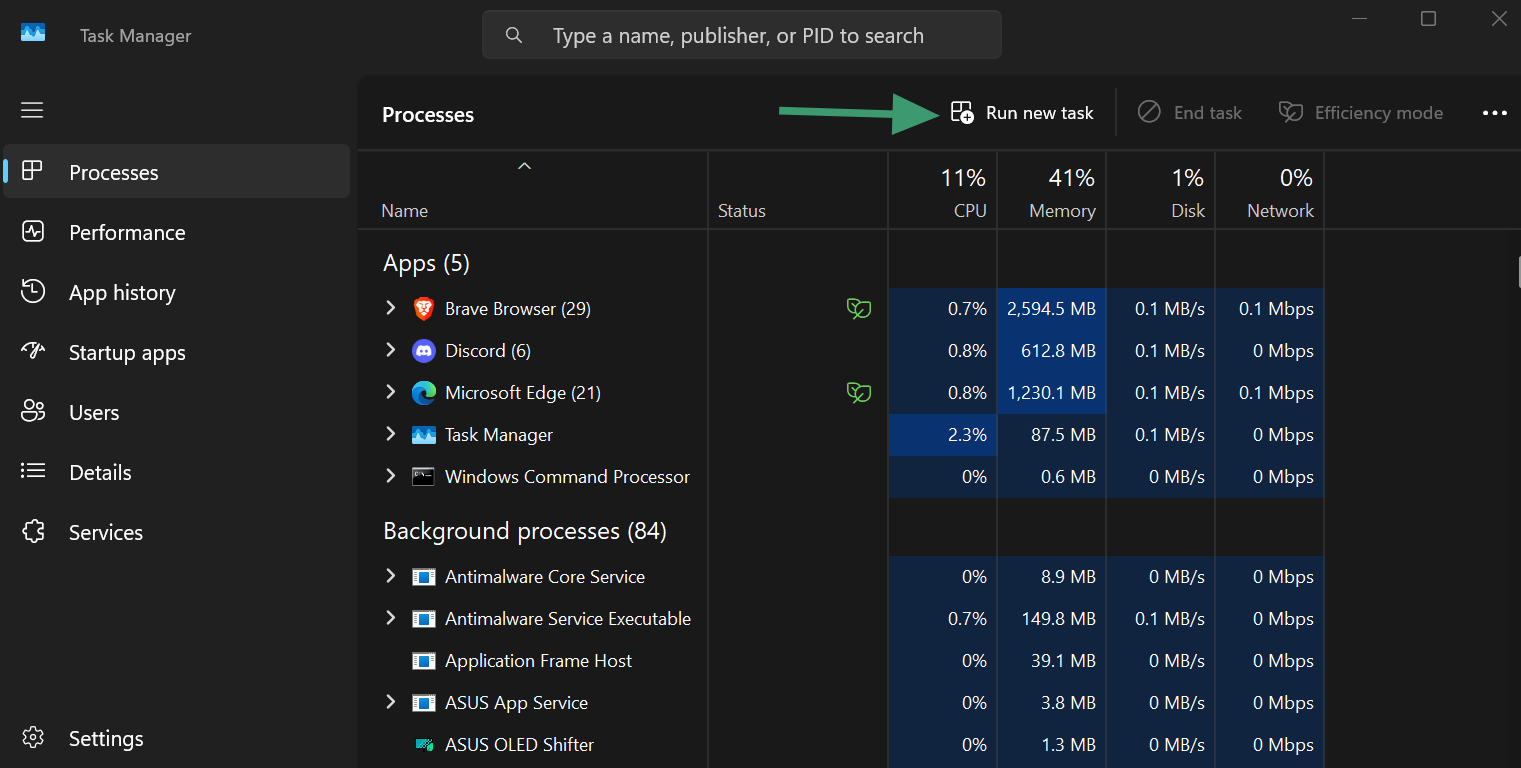
Task: Switch to the Performance tab
Action: coord(127,232)
